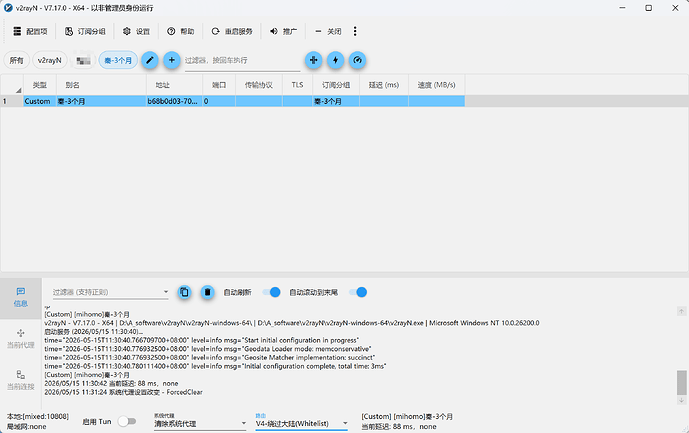Expand the log filter regex dropdown
The image size is (689, 433).
coord(166,291)
